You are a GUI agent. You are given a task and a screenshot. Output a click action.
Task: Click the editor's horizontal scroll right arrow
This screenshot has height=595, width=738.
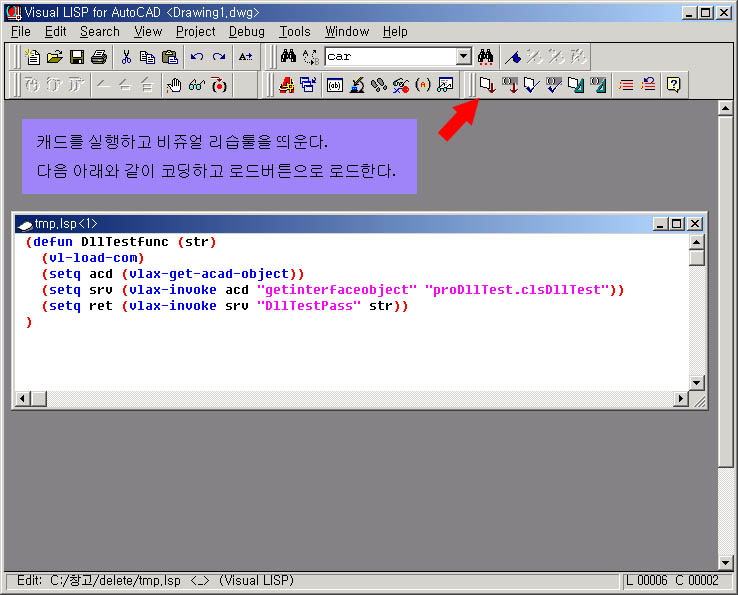pyautogui.click(x=681, y=399)
